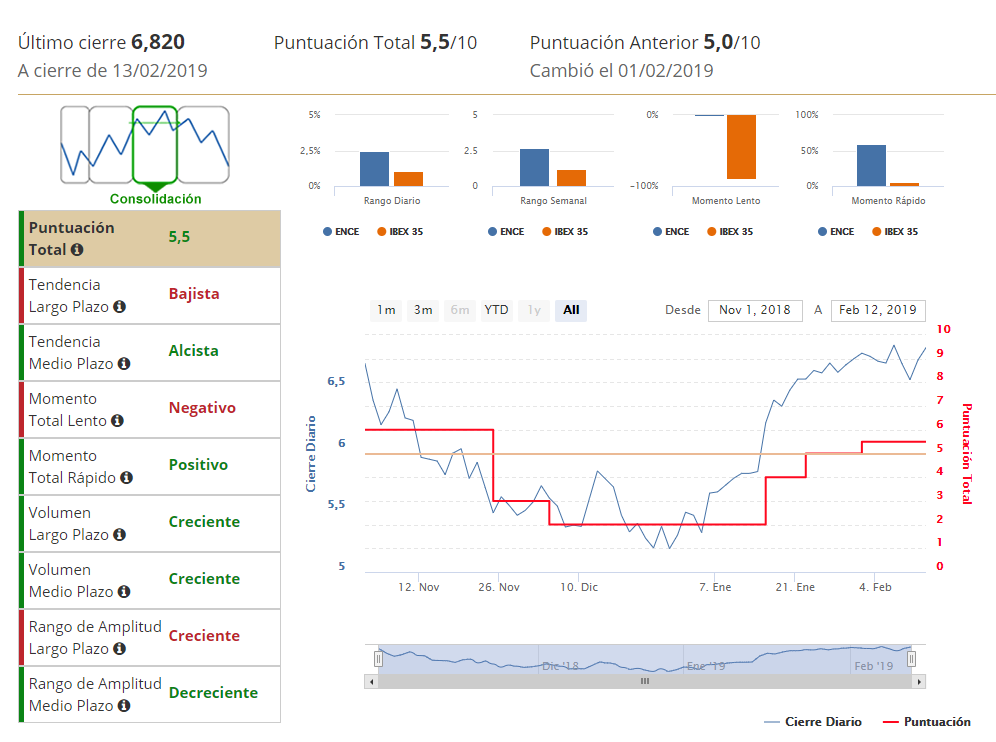The image size is (996, 742).
Task: Select the 3m zoom range
Action: tap(423, 310)
